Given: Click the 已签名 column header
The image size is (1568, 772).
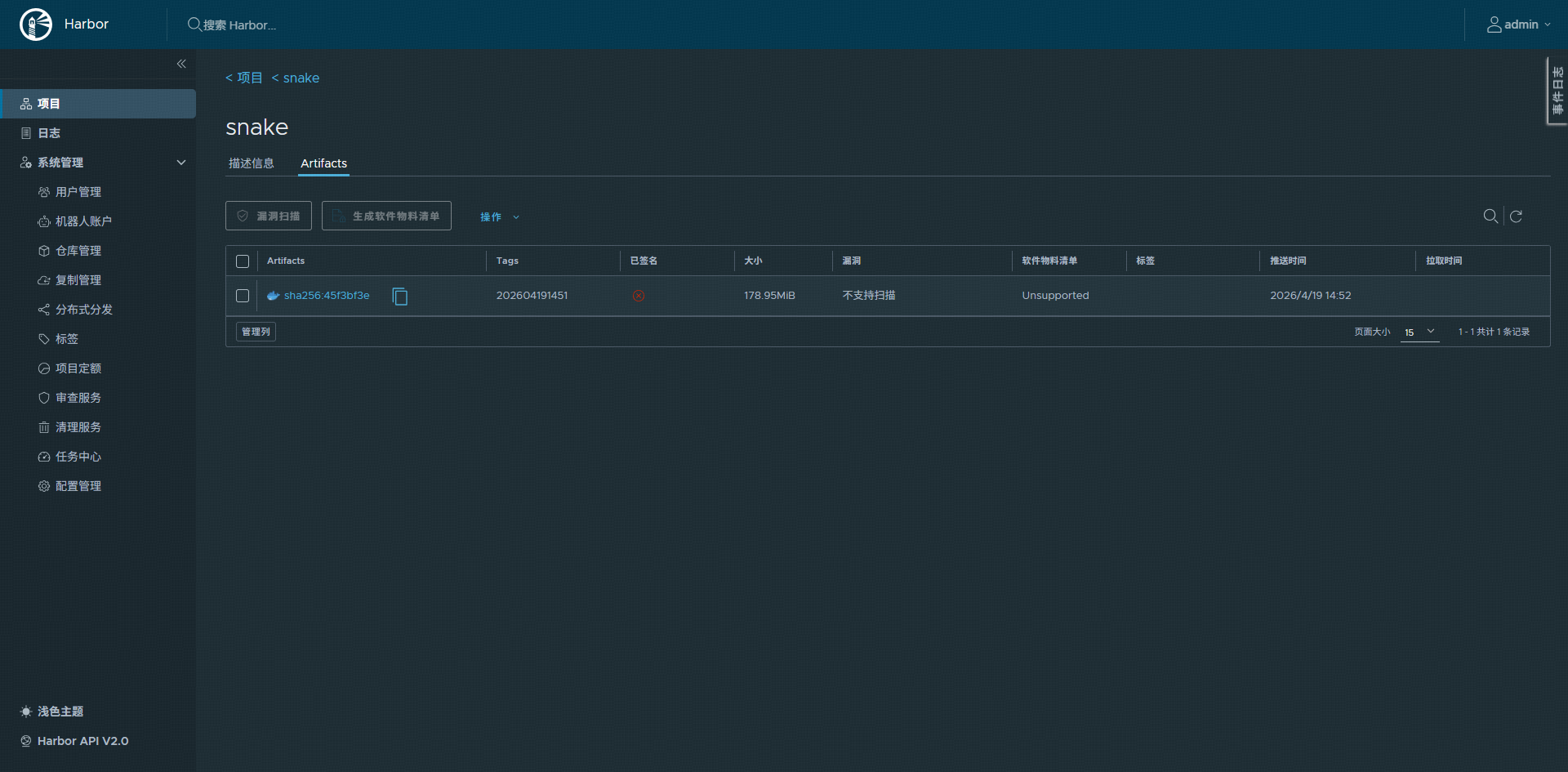Looking at the screenshot, I should point(644,261).
